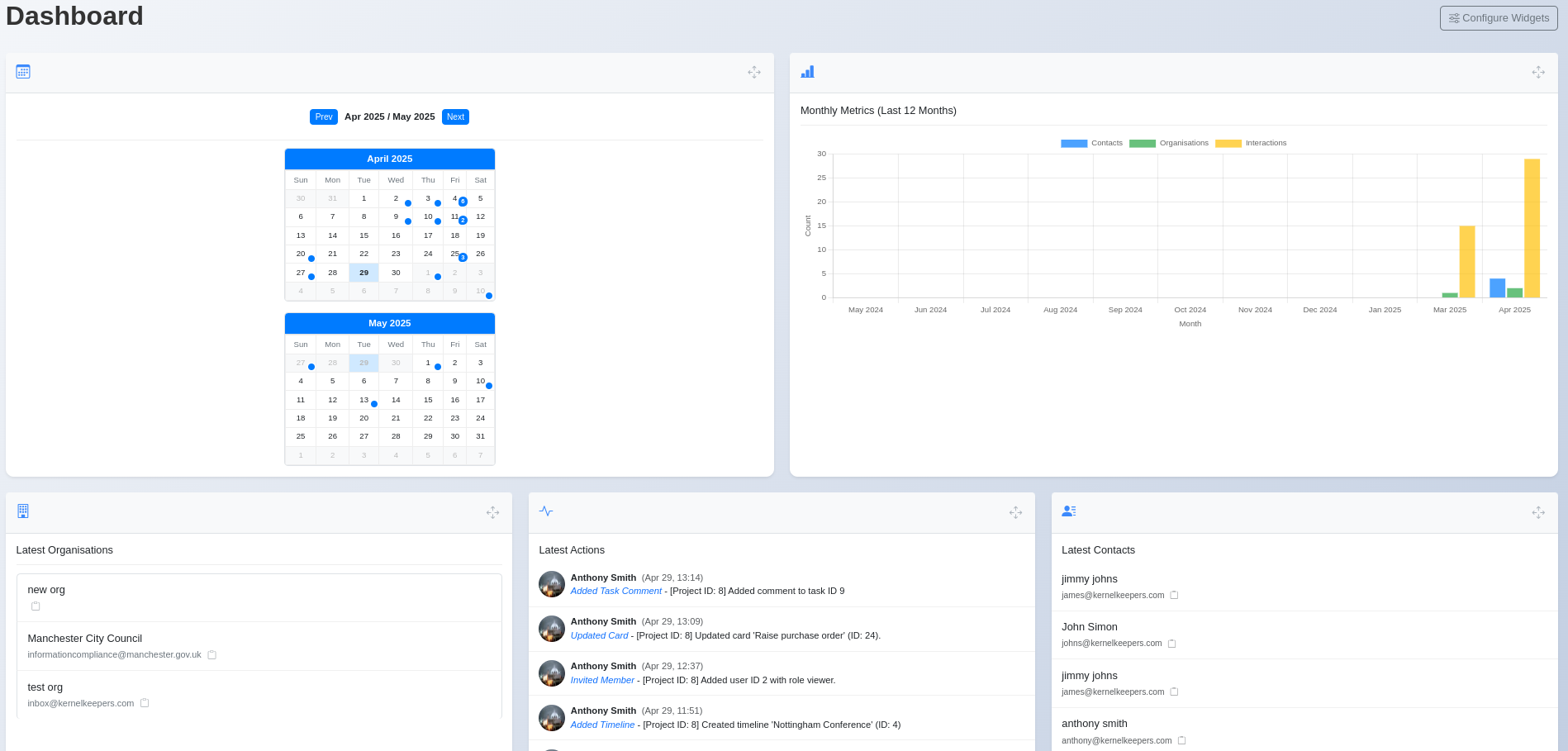This screenshot has height=751, width=1568.
Task: Click the move handle on Latest Actions widget
Action: 1015,512
